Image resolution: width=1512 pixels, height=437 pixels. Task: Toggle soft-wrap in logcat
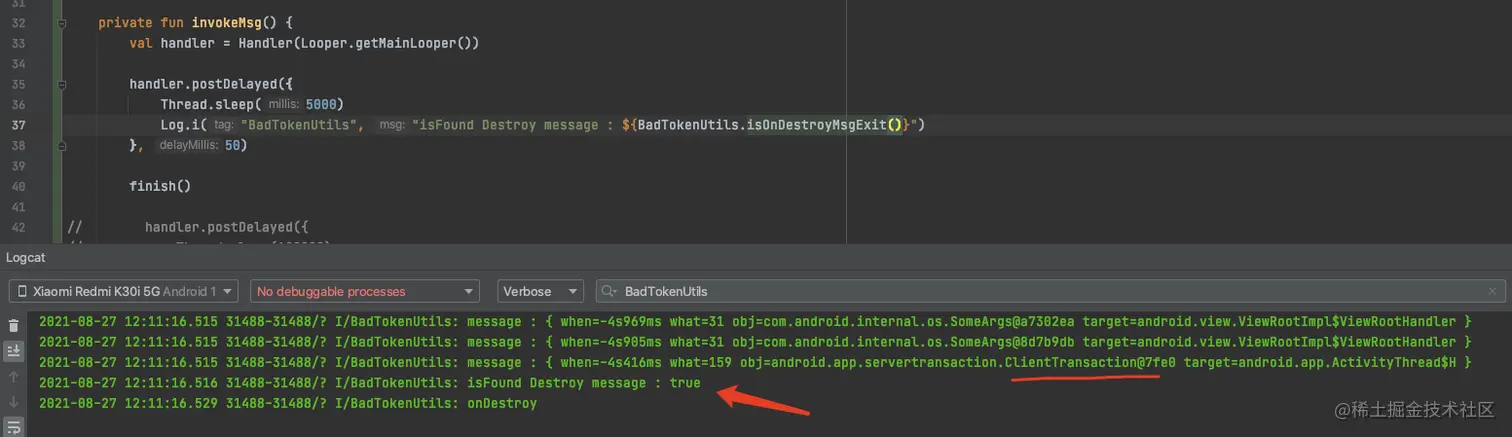(x=13, y=426)
